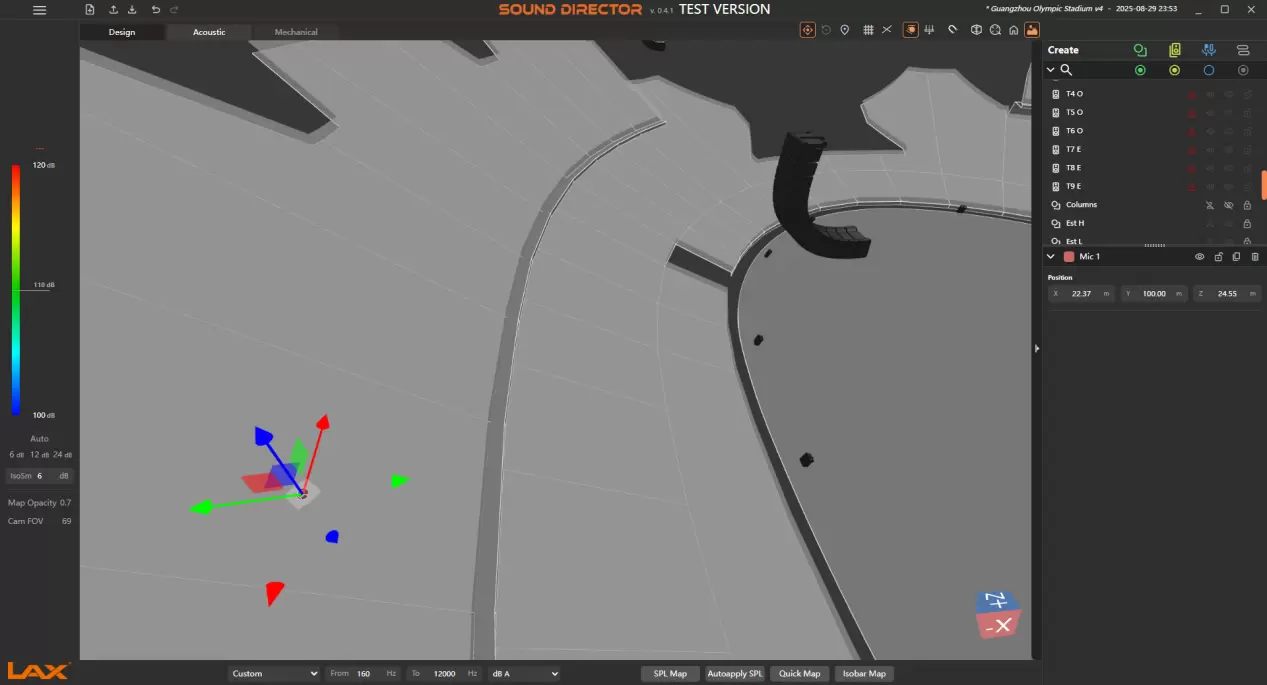
Task: Collapse the Mic 1 properties section
Action: [x=1051, y=257]
